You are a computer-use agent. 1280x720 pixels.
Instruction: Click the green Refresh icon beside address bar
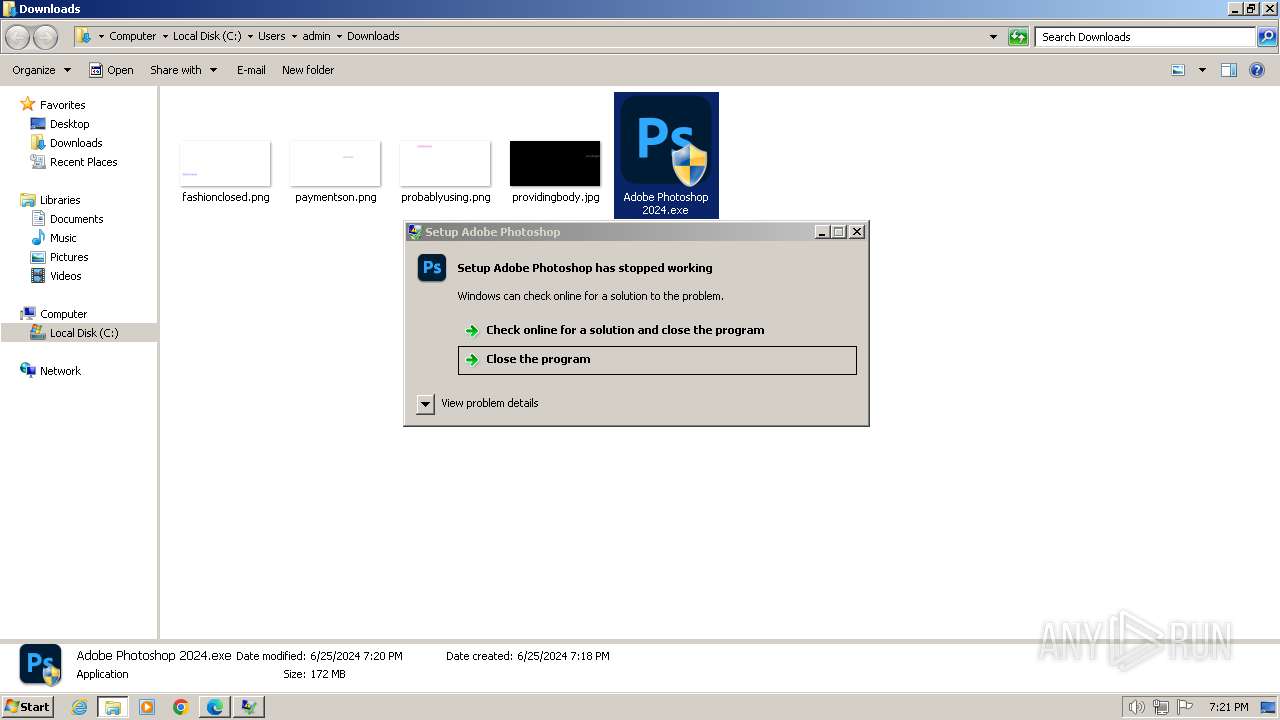coord(1018,37)
